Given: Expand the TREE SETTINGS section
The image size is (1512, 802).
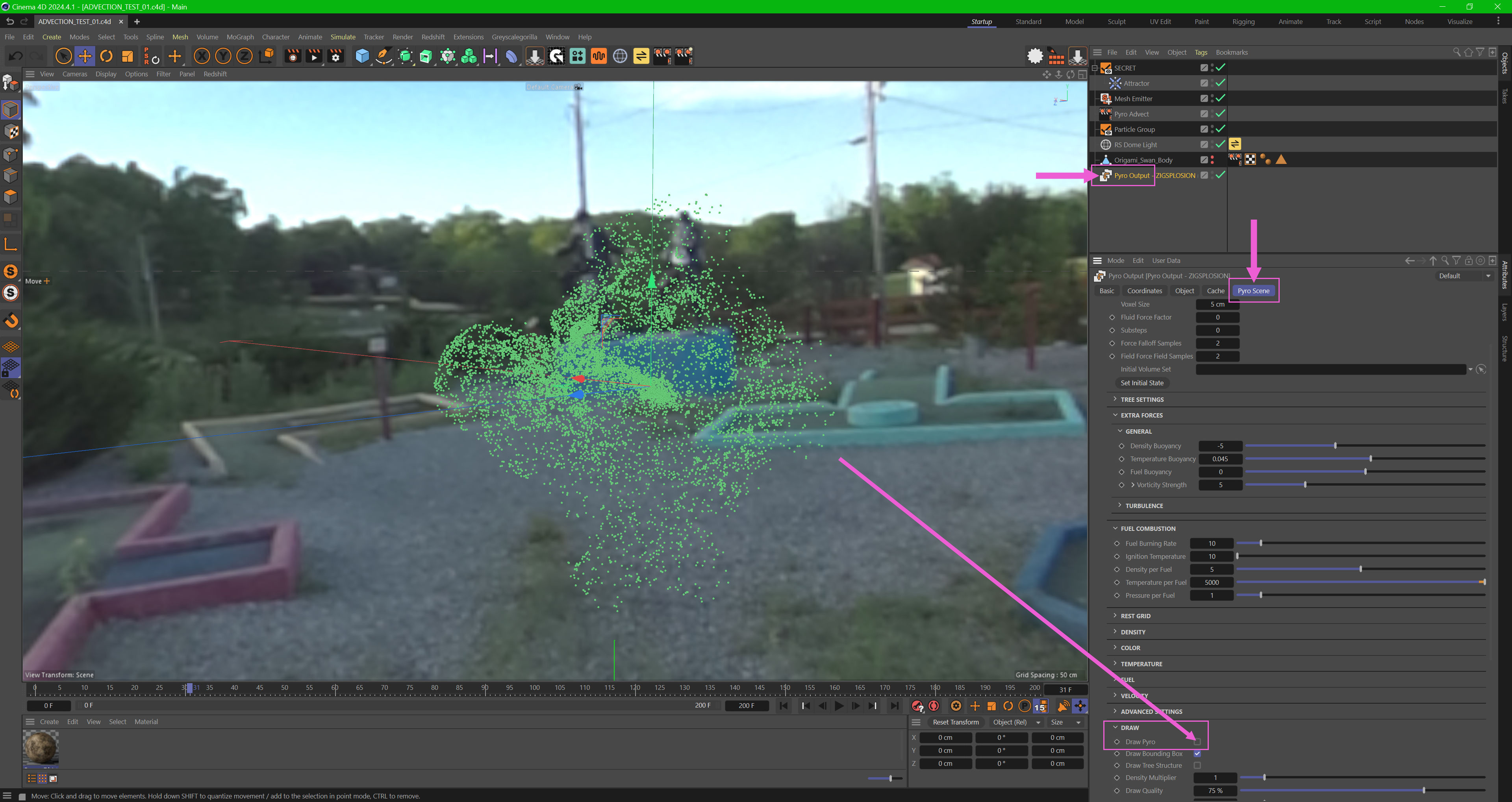Looking at the screenshot, I should click(1141, 399).
